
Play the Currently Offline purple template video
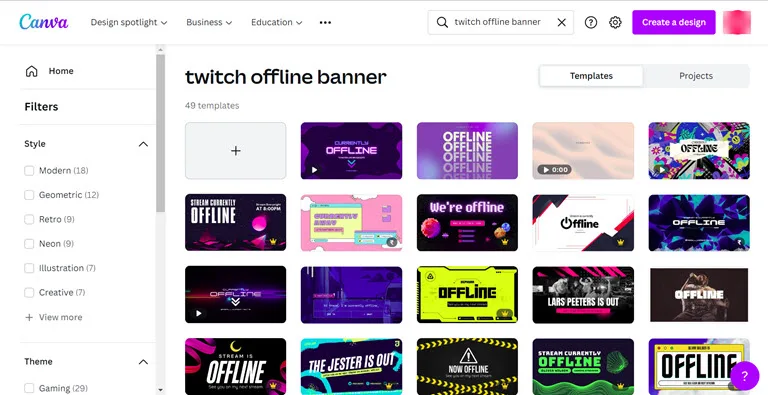(x=314, y=170)
